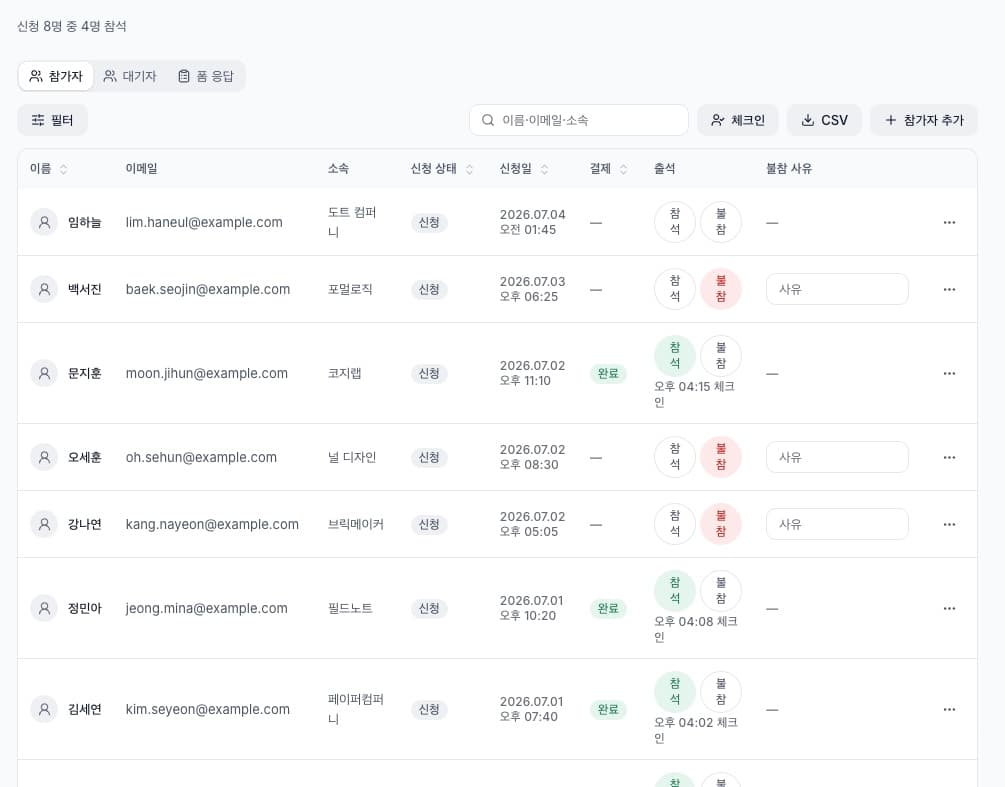This screenshot has height=787, width=1005.
Task: Toggle 참석 for 문지훈
Action: [x=675, y=356]
